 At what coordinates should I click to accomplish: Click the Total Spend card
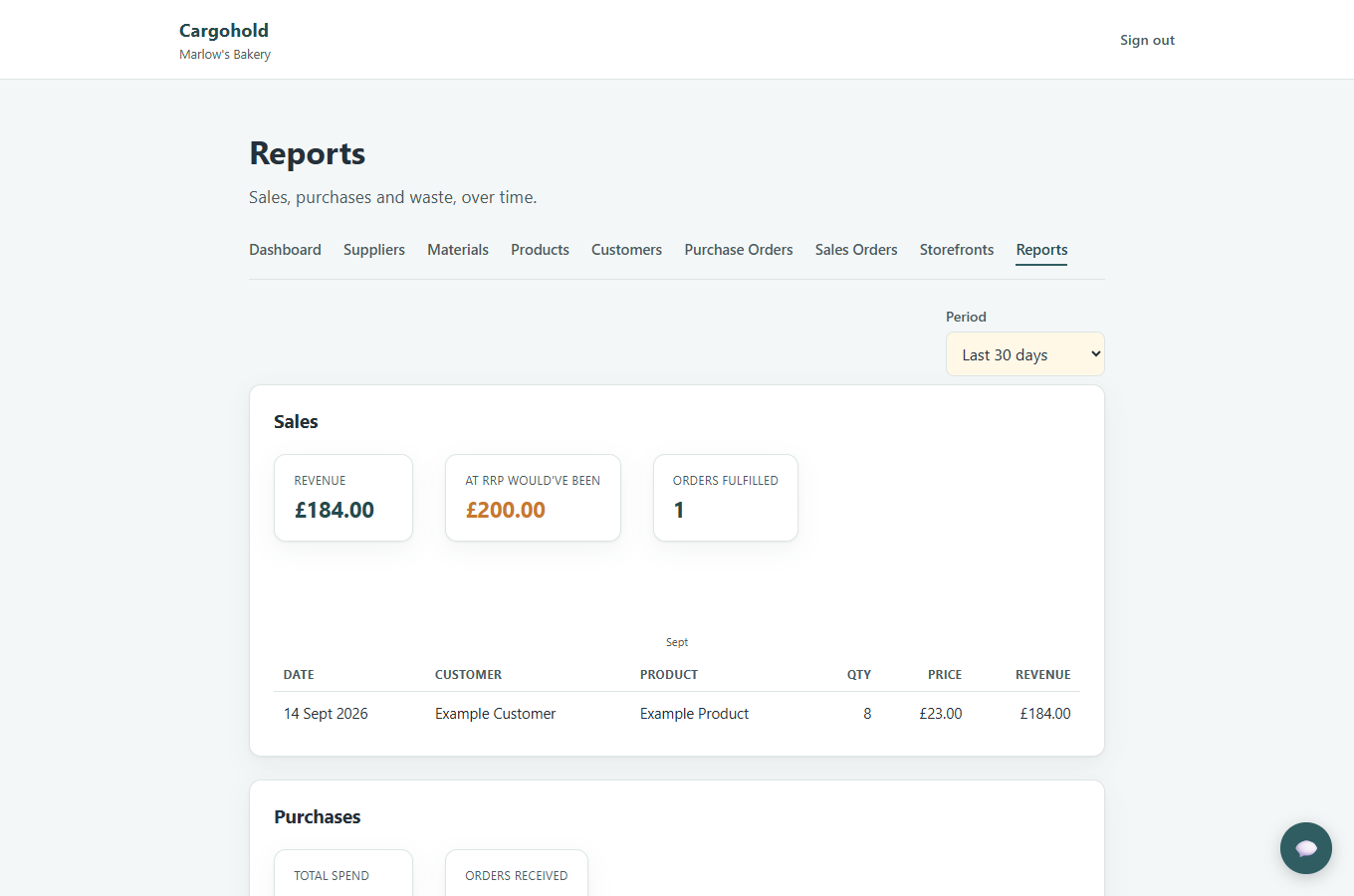343,873
